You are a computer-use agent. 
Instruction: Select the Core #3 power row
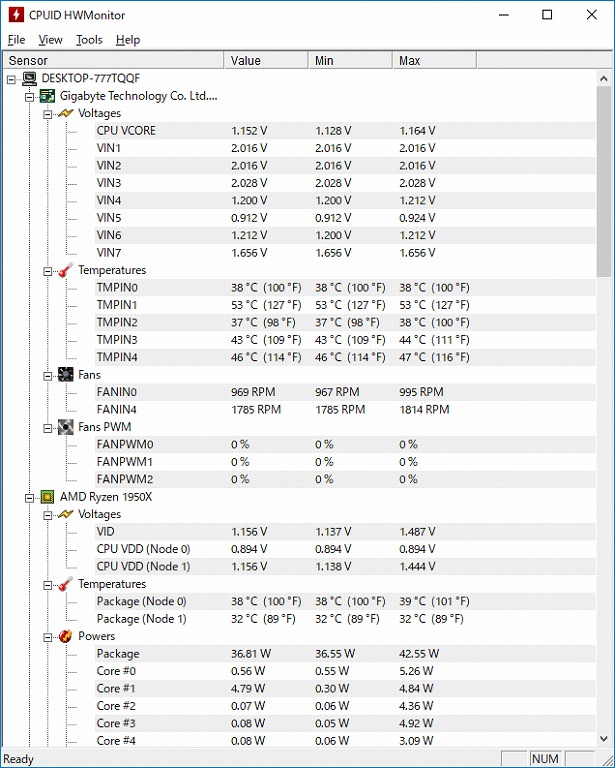pyautogui.click(x=345, y=723)
